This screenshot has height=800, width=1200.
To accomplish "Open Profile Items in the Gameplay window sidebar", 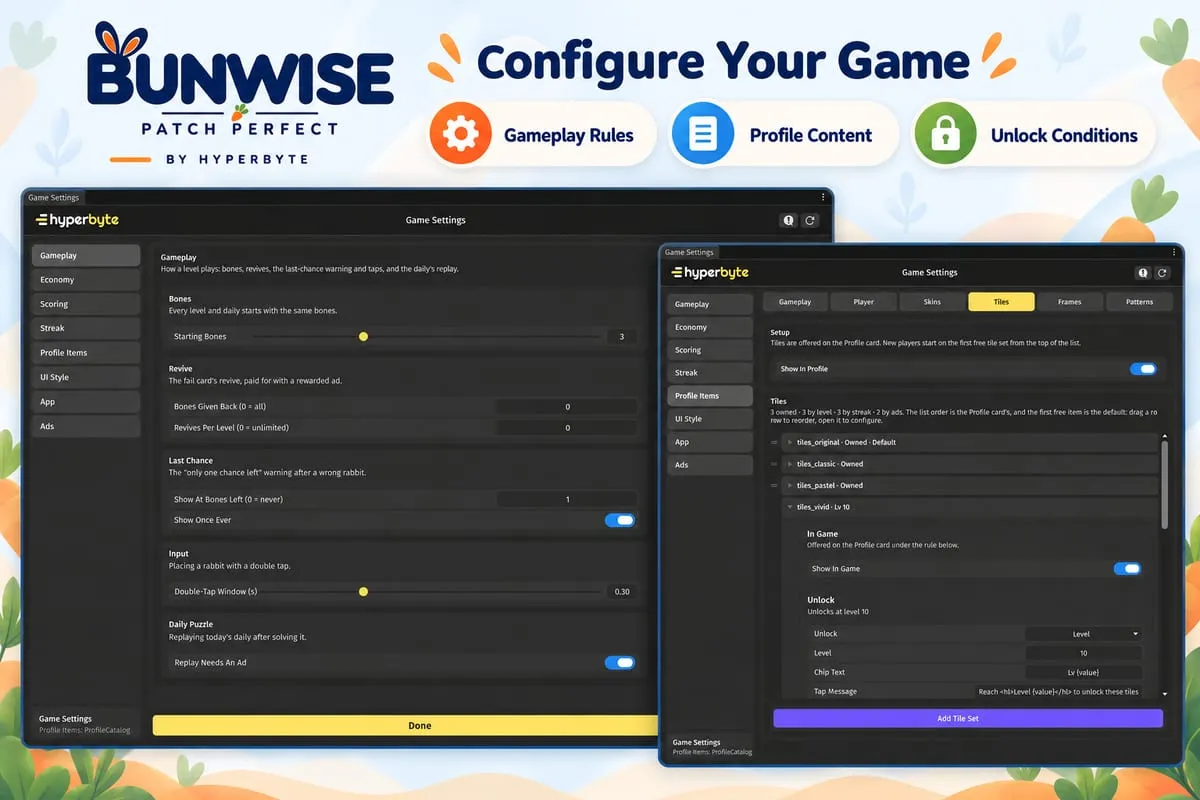I will click(x=86, y=353).
